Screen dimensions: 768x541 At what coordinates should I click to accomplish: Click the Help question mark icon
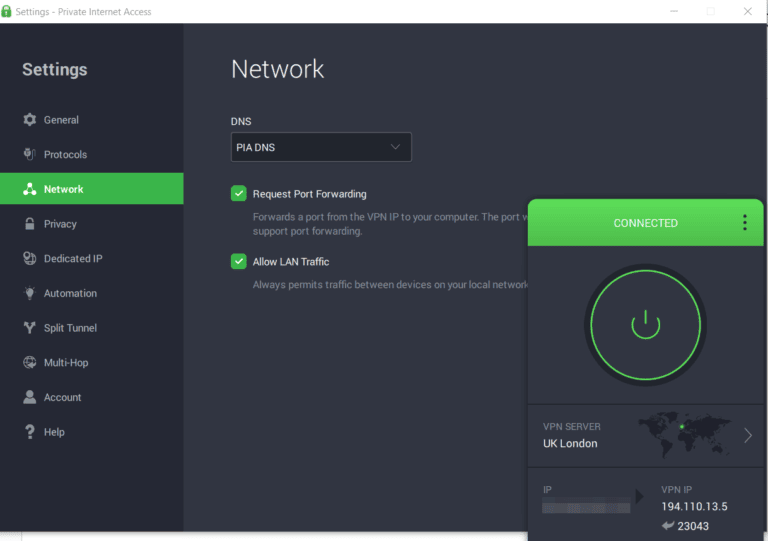click(x=29, y=432)
